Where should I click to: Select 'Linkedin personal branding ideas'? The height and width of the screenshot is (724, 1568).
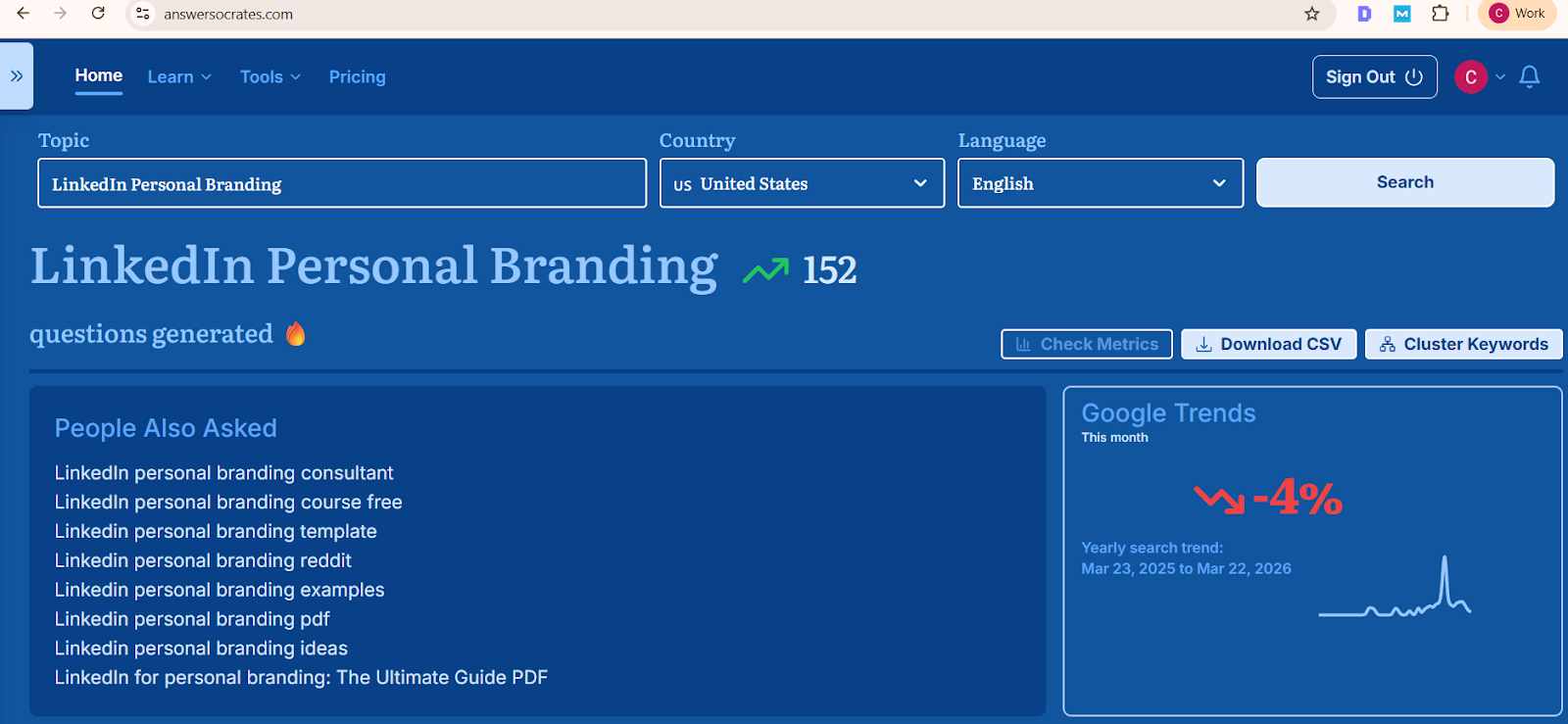coord(201,649)
